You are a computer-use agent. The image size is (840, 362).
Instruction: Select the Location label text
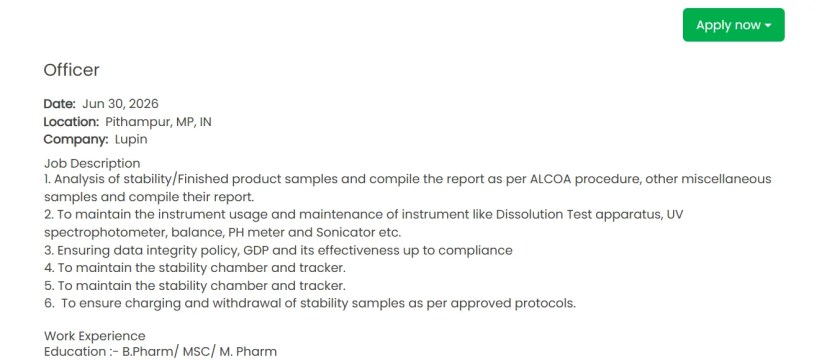[71, 122]
